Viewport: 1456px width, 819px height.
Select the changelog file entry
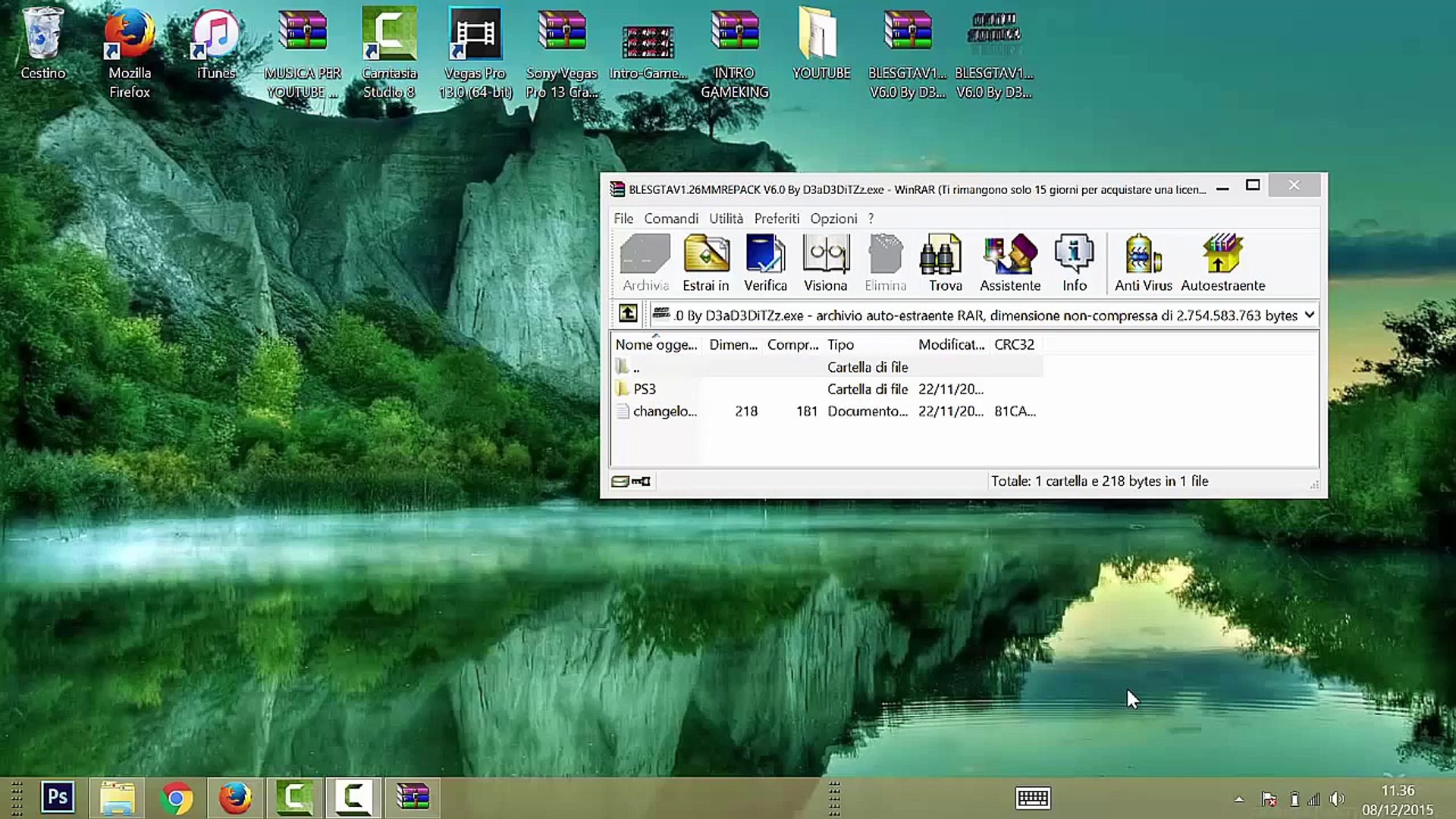[665, 411]
